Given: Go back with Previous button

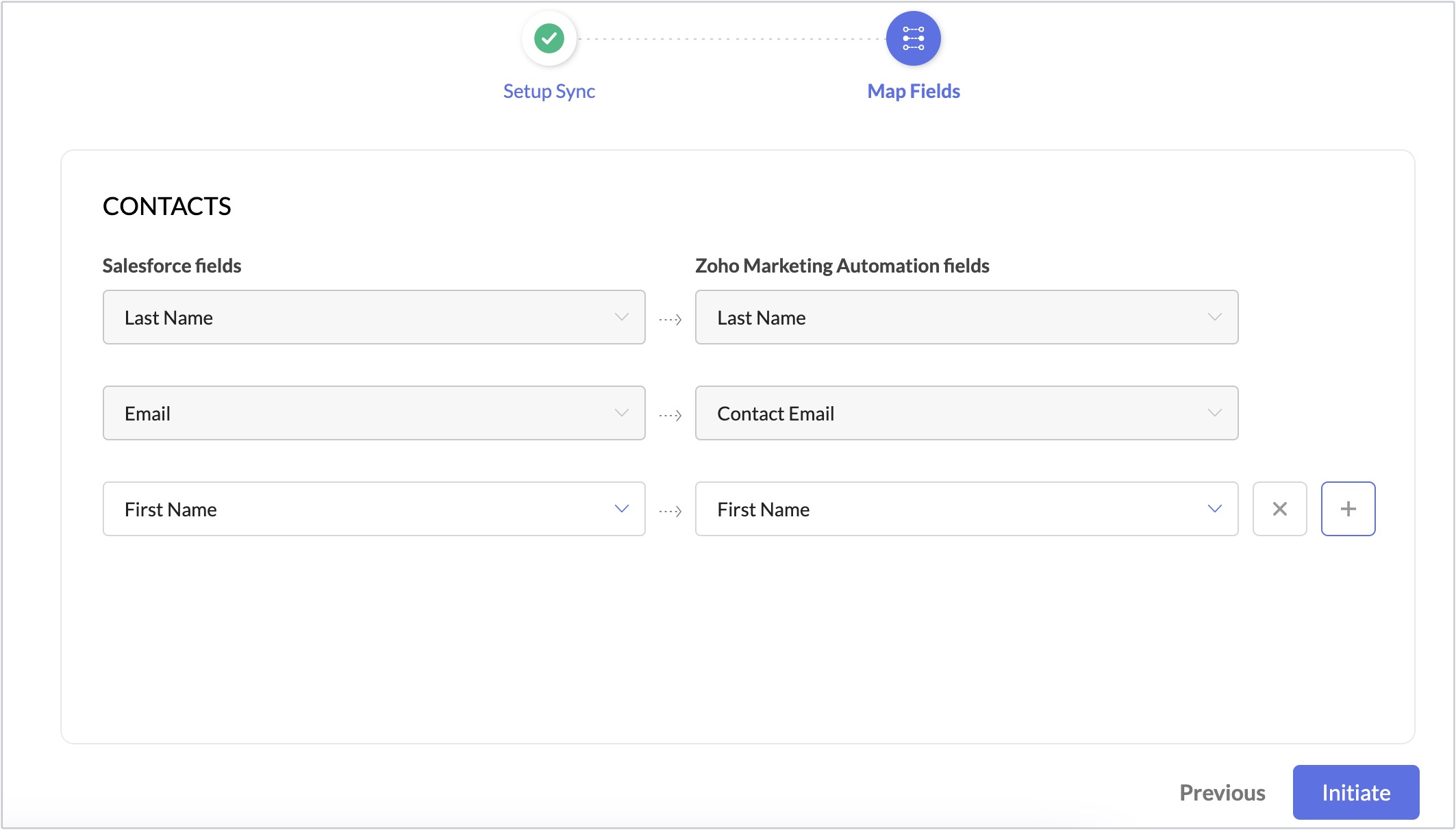Looking at the screenshot, I should coord(1222,792).
